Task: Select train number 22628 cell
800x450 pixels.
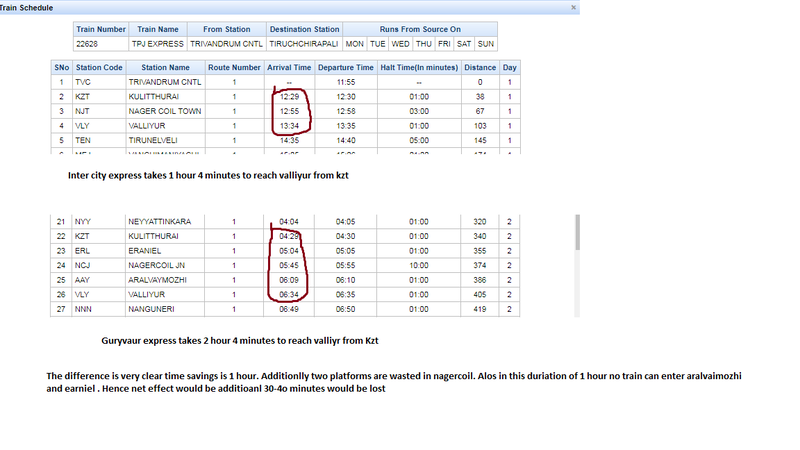Action: [100, 44]
